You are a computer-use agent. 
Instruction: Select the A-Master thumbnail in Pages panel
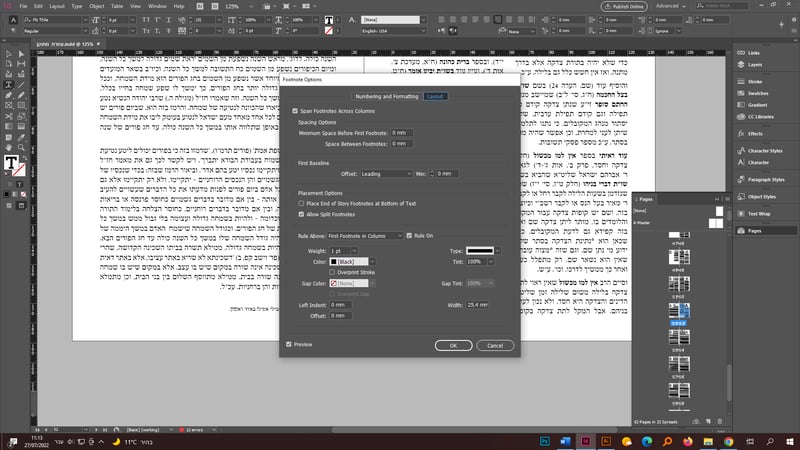click(x=716, y=223)
